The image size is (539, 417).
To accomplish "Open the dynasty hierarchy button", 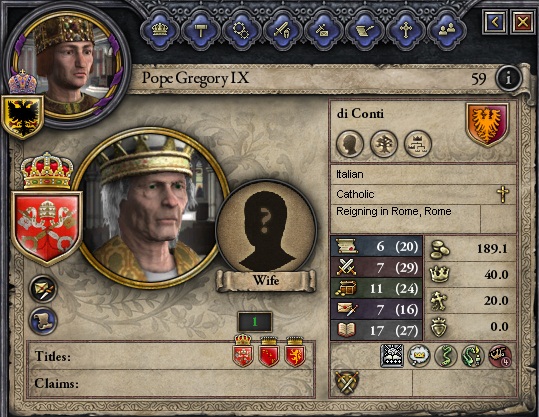I will [x=417, y=144].
